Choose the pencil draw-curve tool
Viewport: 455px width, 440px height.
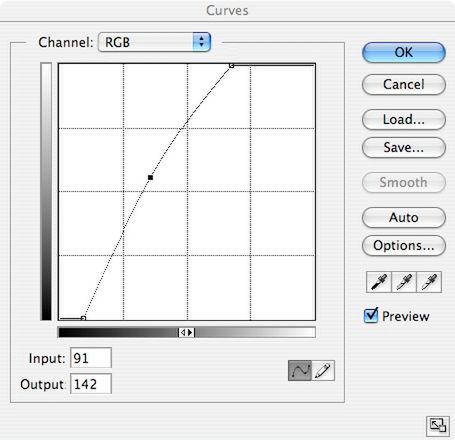(323, 370)
